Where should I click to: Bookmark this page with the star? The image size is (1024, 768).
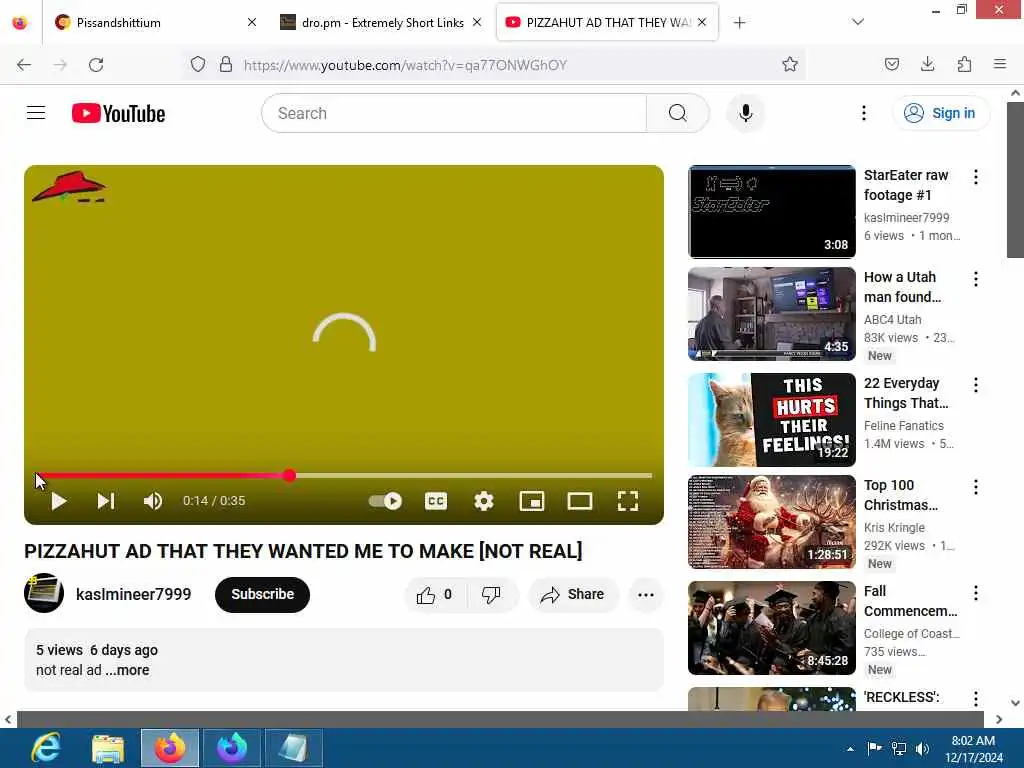tap(790, 65)
